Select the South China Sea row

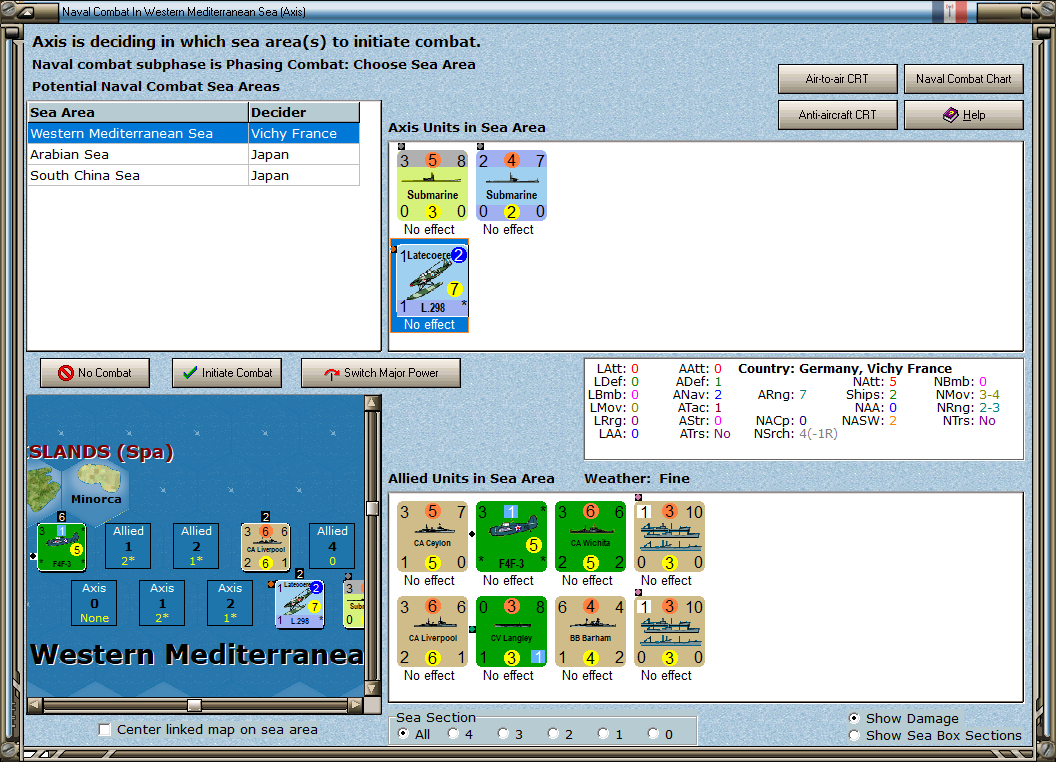point(193,175)
